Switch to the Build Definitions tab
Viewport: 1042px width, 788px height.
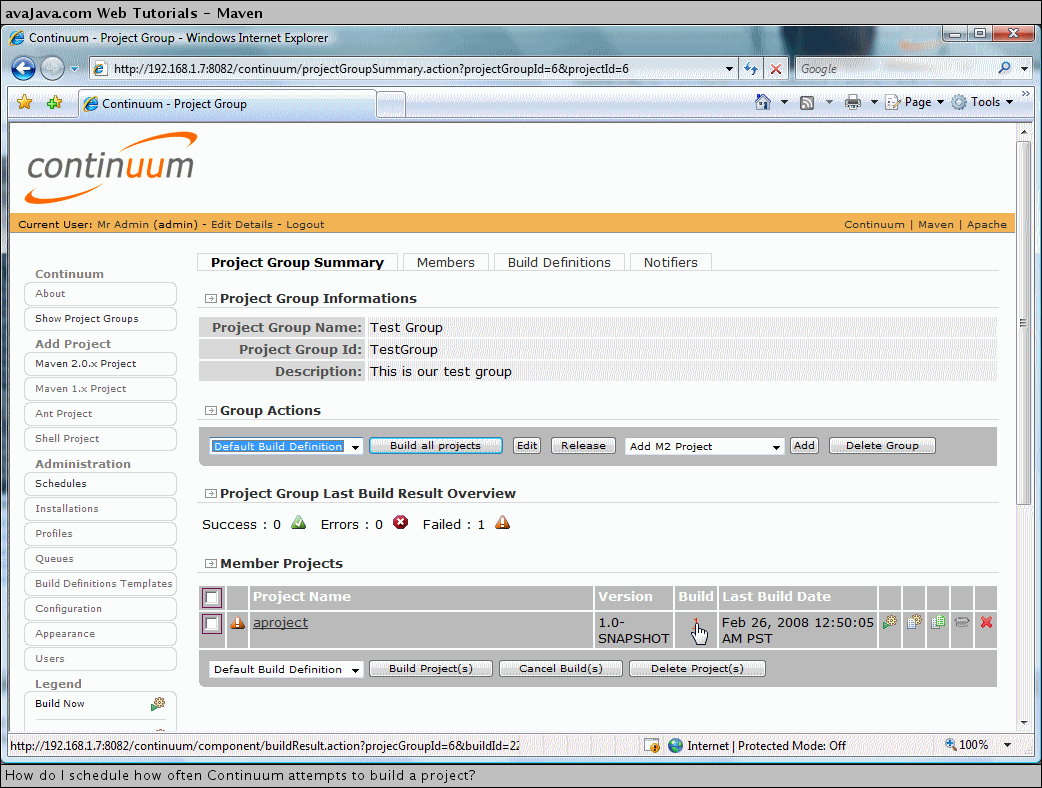click(559, 262)
